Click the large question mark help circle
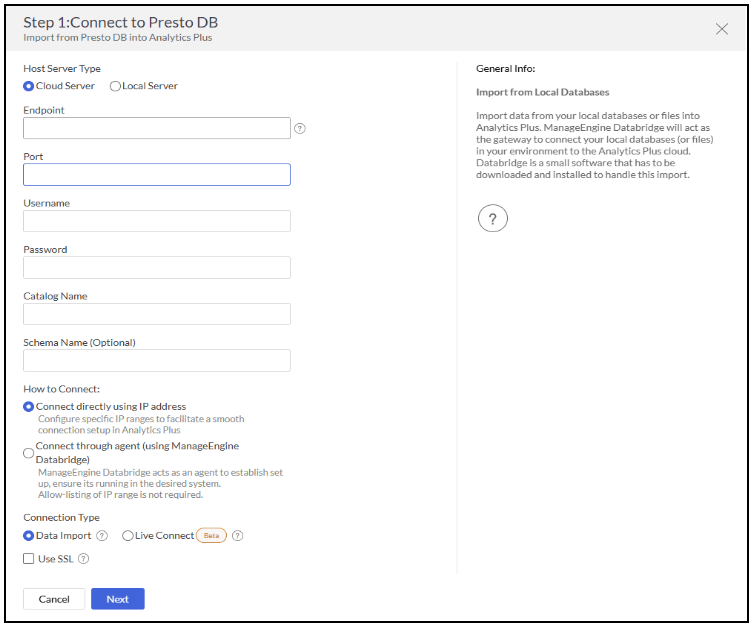Screen dimensions: 752x627 [x=492, y=218]
